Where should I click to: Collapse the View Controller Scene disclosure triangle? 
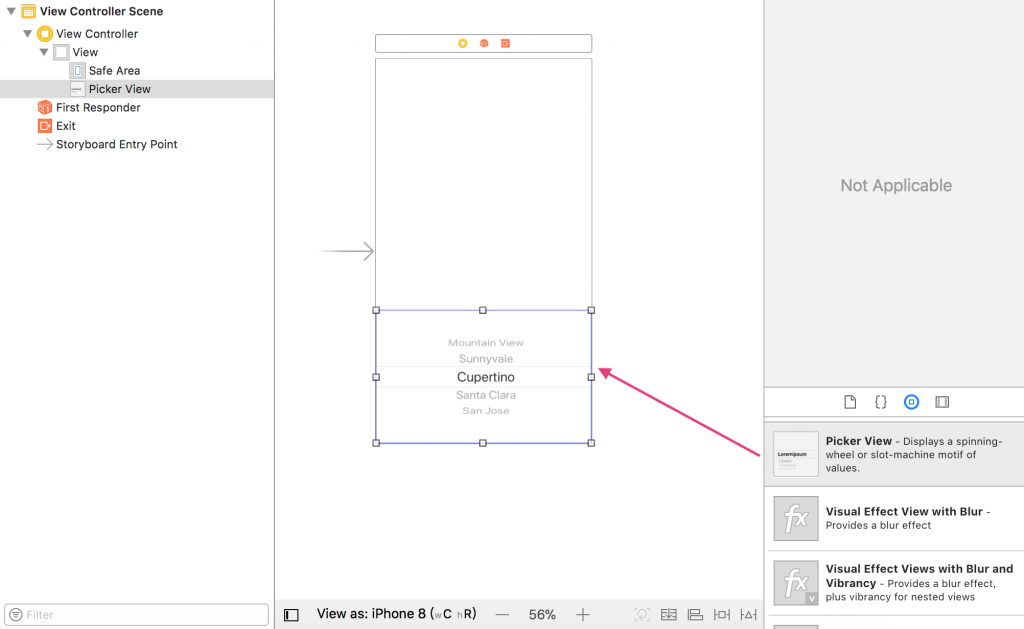pos(11,11)
